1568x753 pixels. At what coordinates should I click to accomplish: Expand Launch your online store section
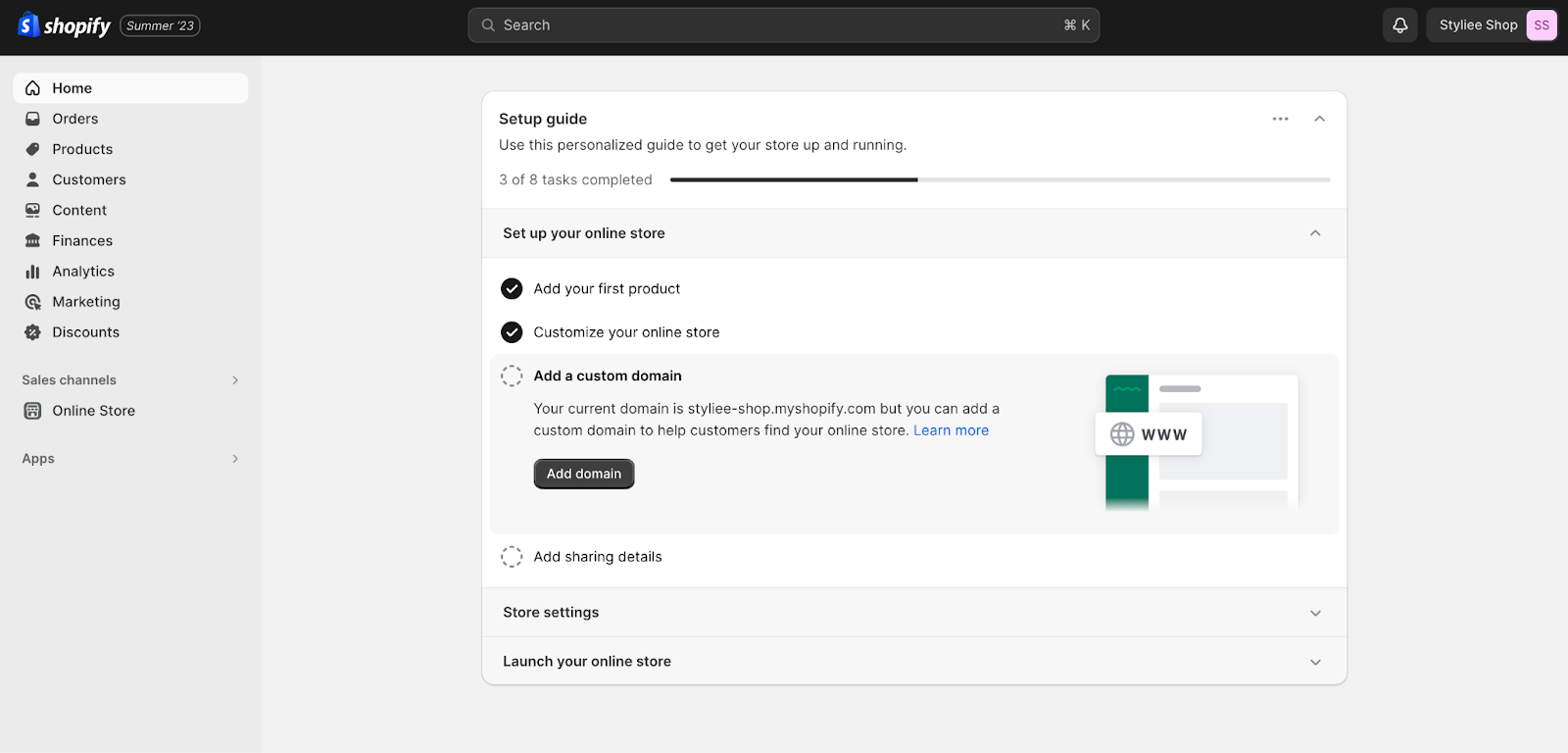click(x=1315, y=662)
